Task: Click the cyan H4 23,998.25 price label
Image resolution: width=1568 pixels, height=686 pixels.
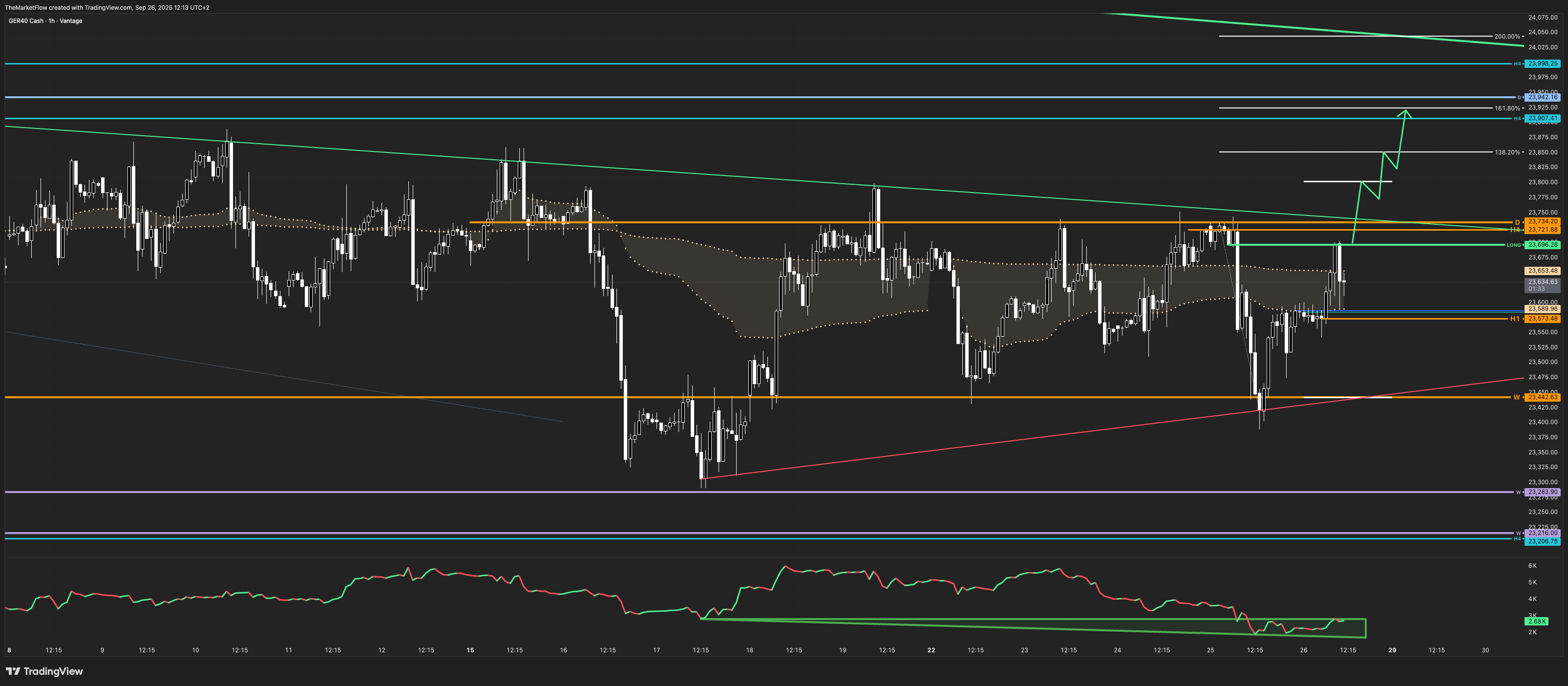Action: tap(1542, 64)
